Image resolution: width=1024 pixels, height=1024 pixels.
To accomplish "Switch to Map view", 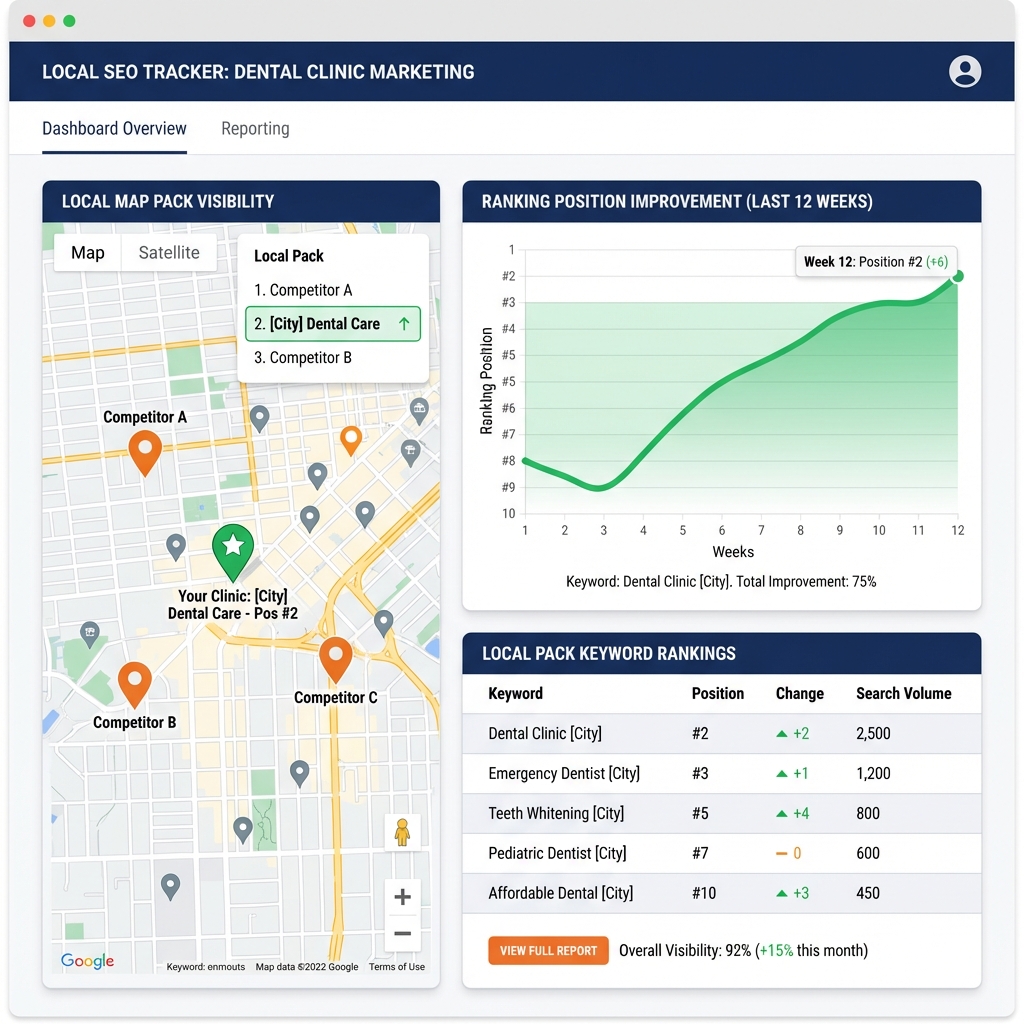I will 87,253.
